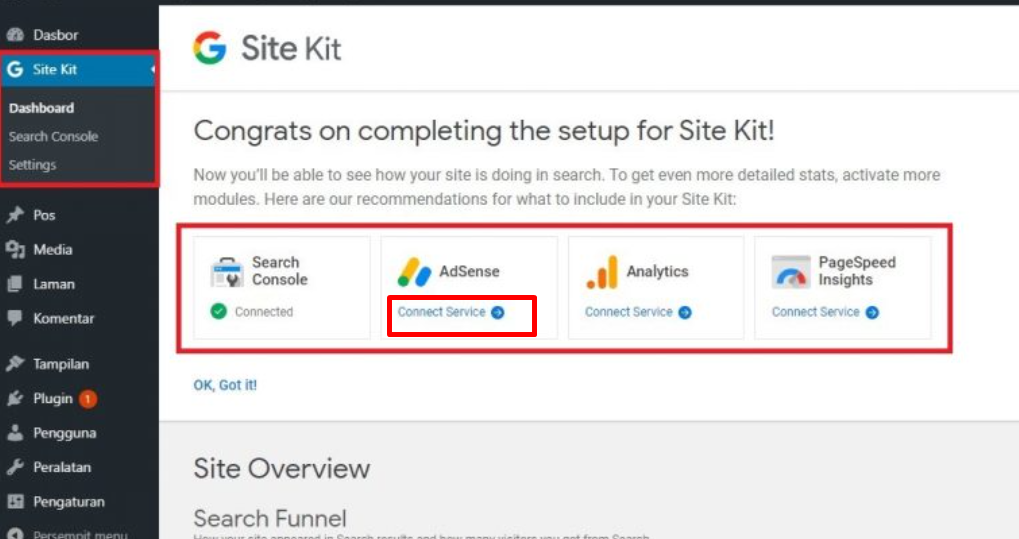Click the Dasbor gauge icon in sidebar
This screenshot has width=1019, height=539.
[x=15, y=35]
